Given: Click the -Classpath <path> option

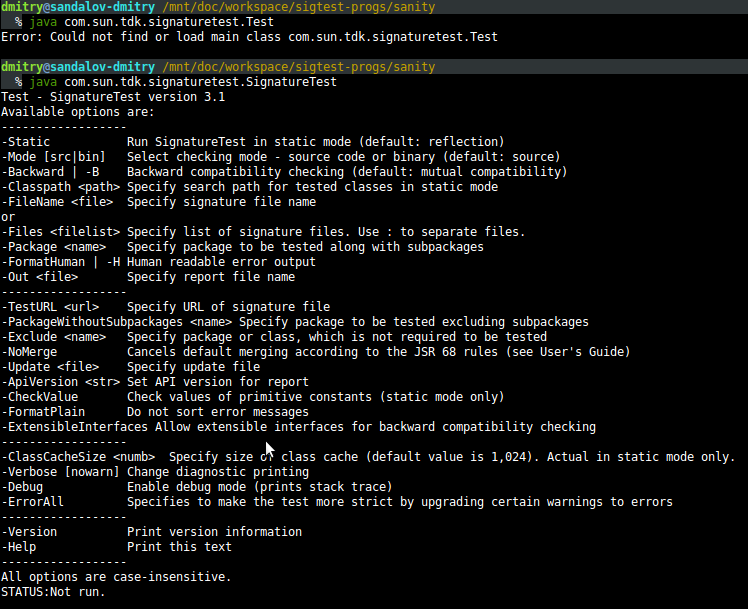Looking at the screenshot, I should pyautogui.click(x=60, y=187).
